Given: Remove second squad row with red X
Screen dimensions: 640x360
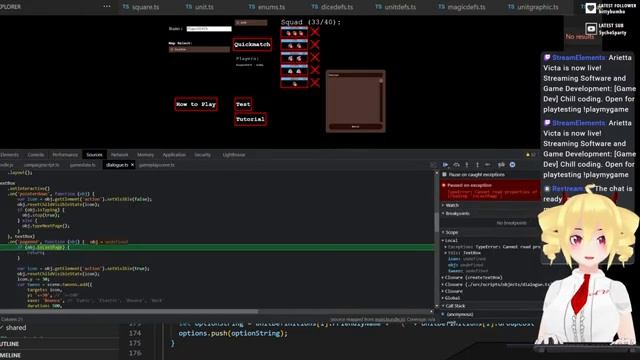Looking at the screenshot, I should click(x=315, y=44).
